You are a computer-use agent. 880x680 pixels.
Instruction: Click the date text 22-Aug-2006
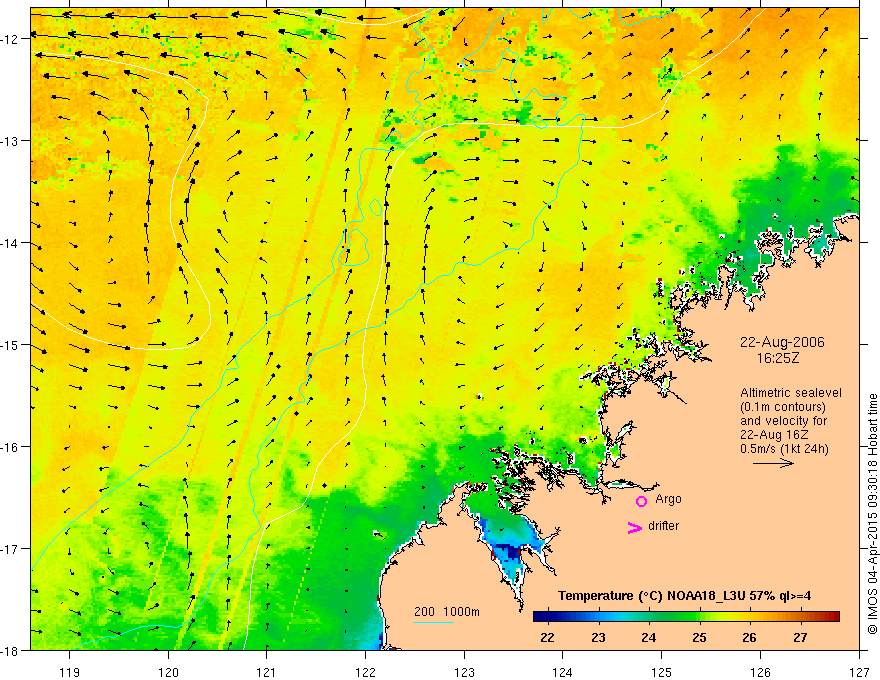coord(782,342)
